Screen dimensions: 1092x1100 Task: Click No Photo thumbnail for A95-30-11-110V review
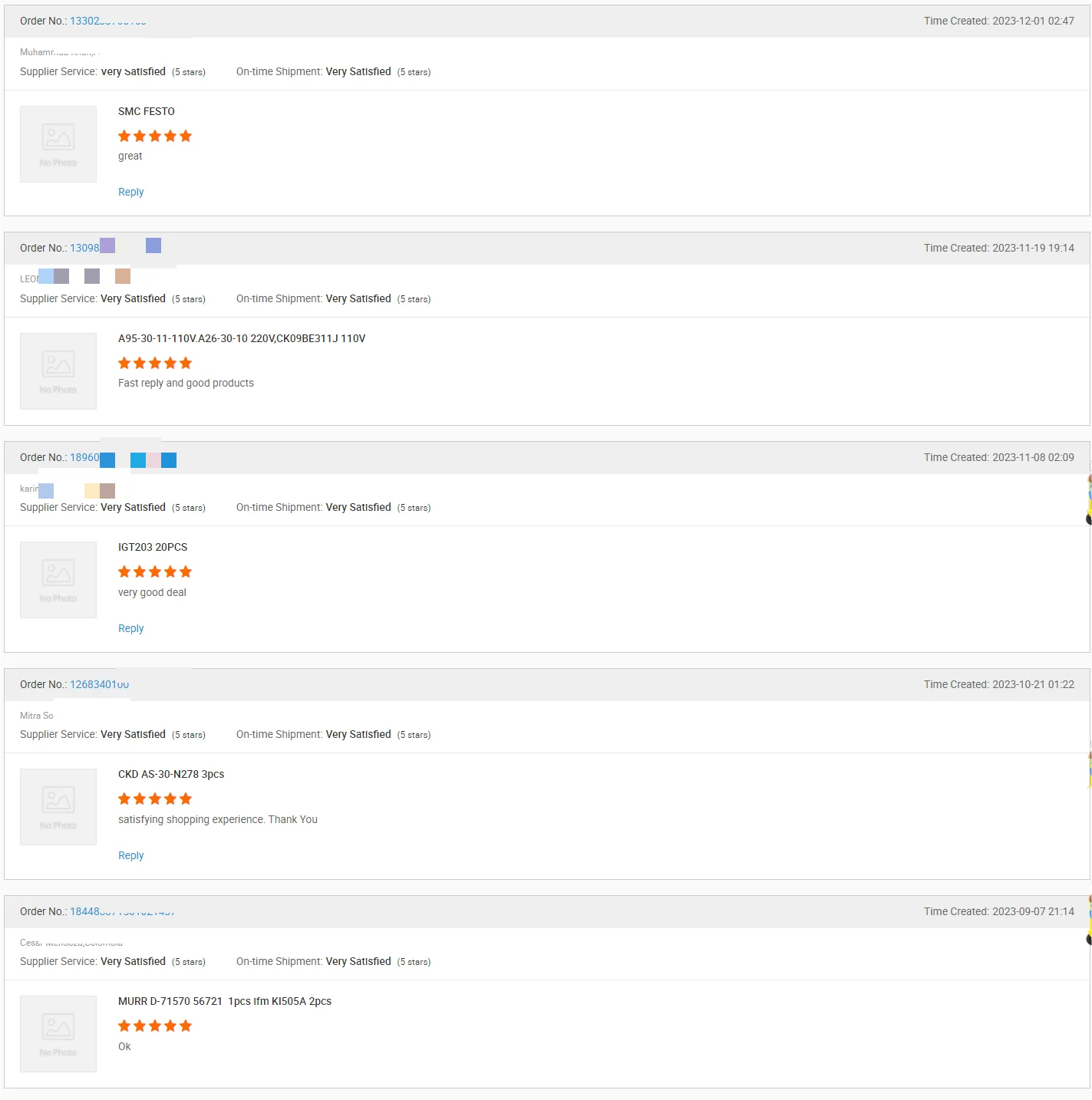pyautogui.click(x=58, y=371)
